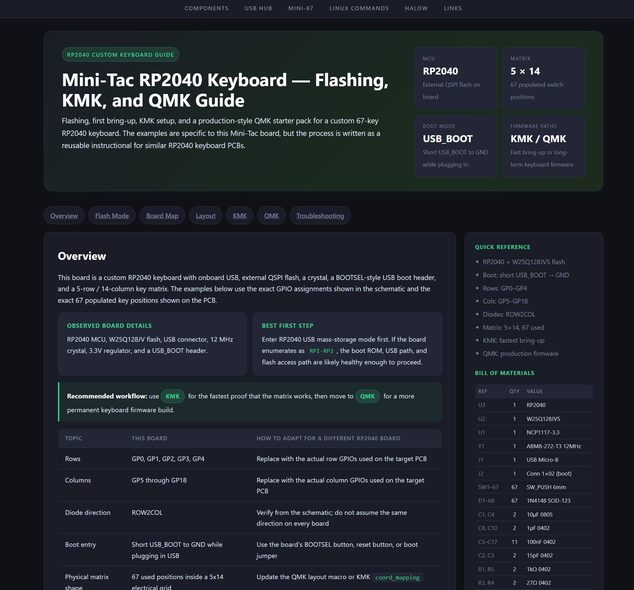
Task: Click the Conn 1×02 (boot) BOM row
Action: 534,474
